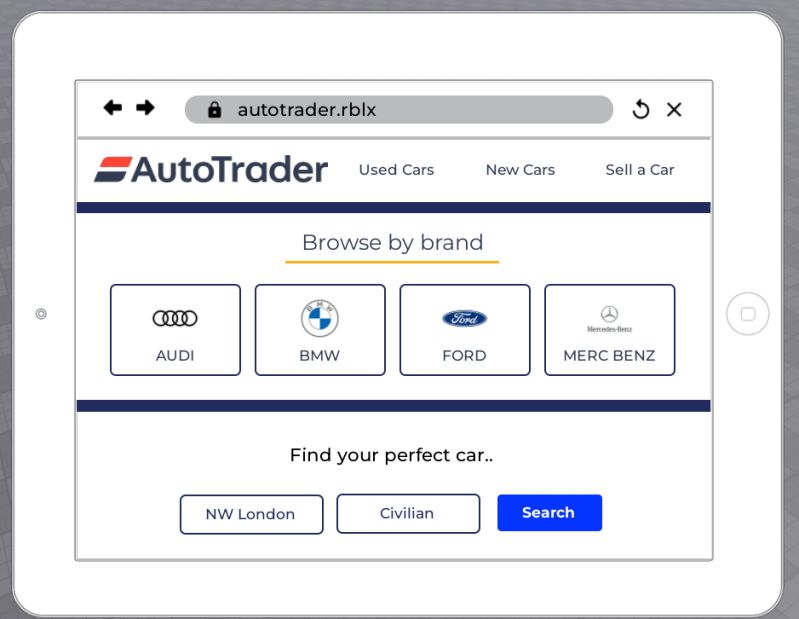Click the Browse by brand heading
This screenshot has height=619, width=799.
tap(392, 243)
